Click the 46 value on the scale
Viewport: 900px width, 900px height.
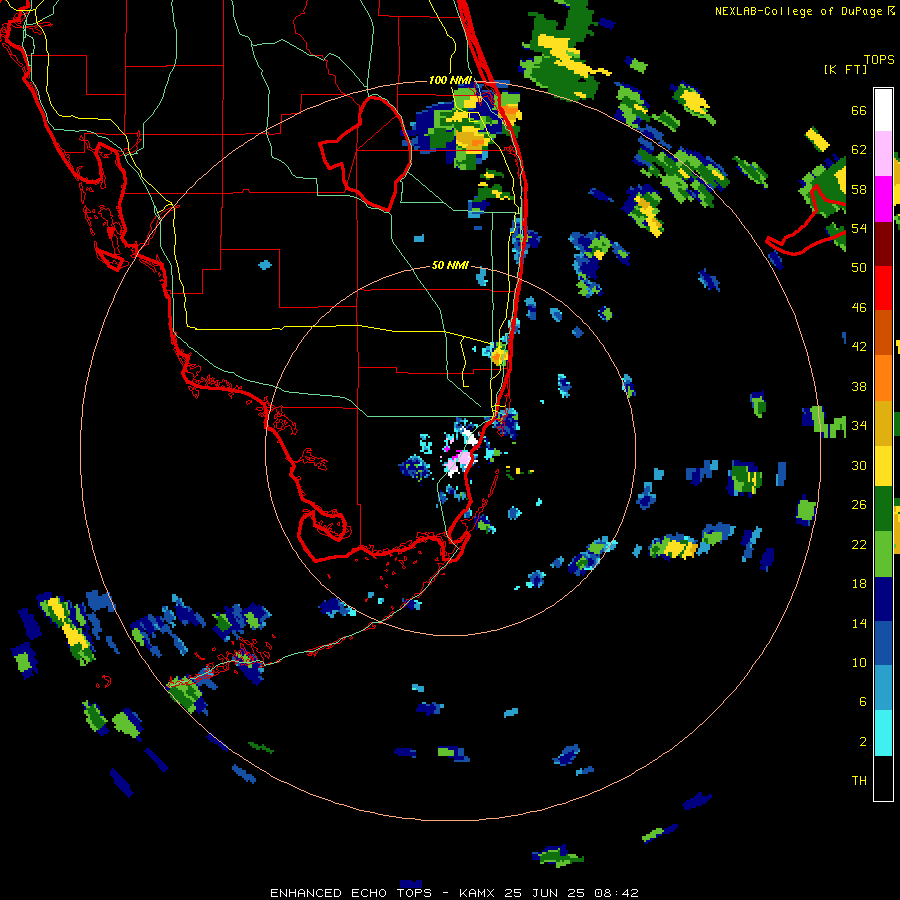pos(859,308)
